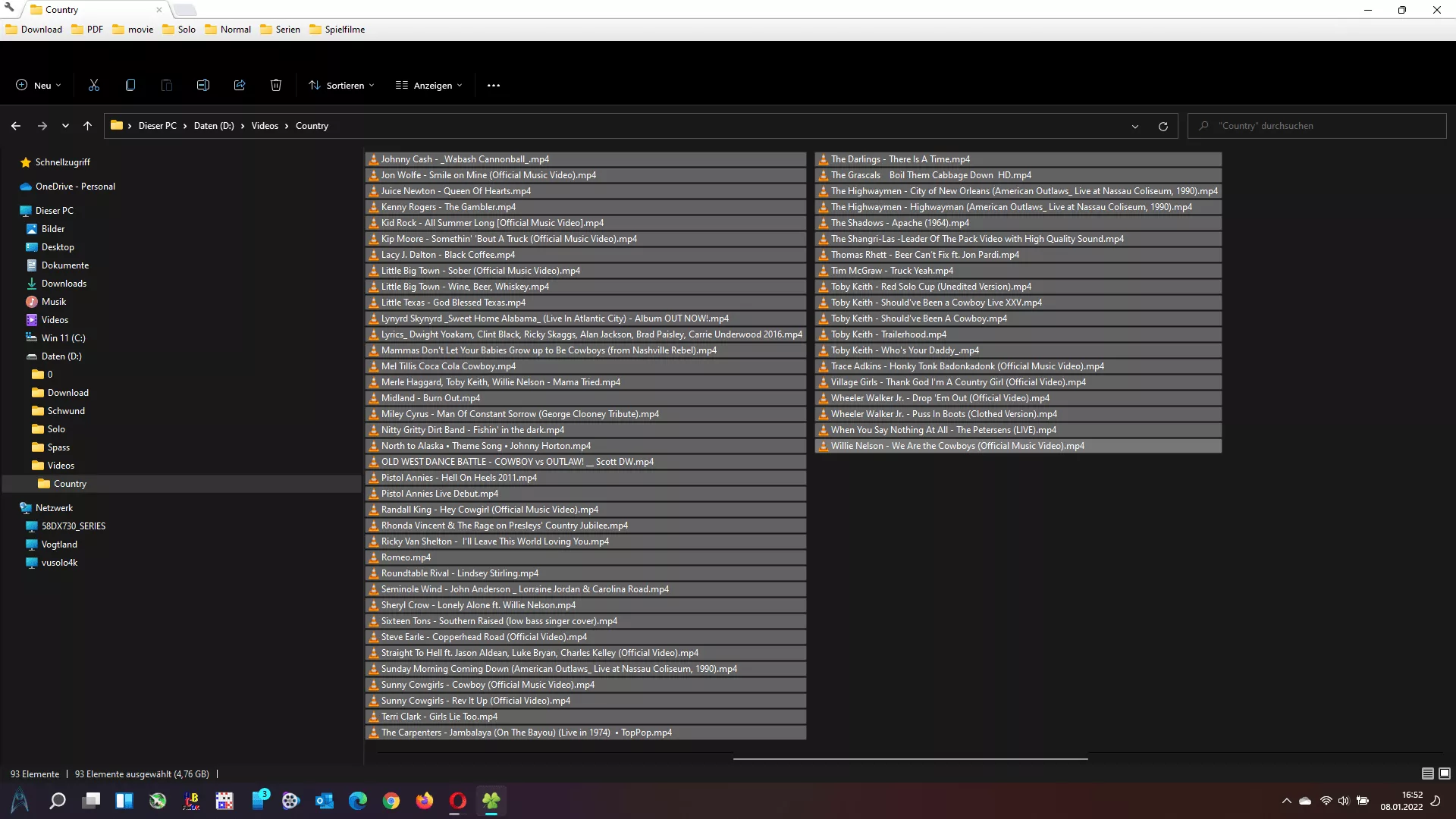Viewport: 1456px width, 819px height.
Task: Click the Share icon in toolbar
Action: click(x=240, y=85)
